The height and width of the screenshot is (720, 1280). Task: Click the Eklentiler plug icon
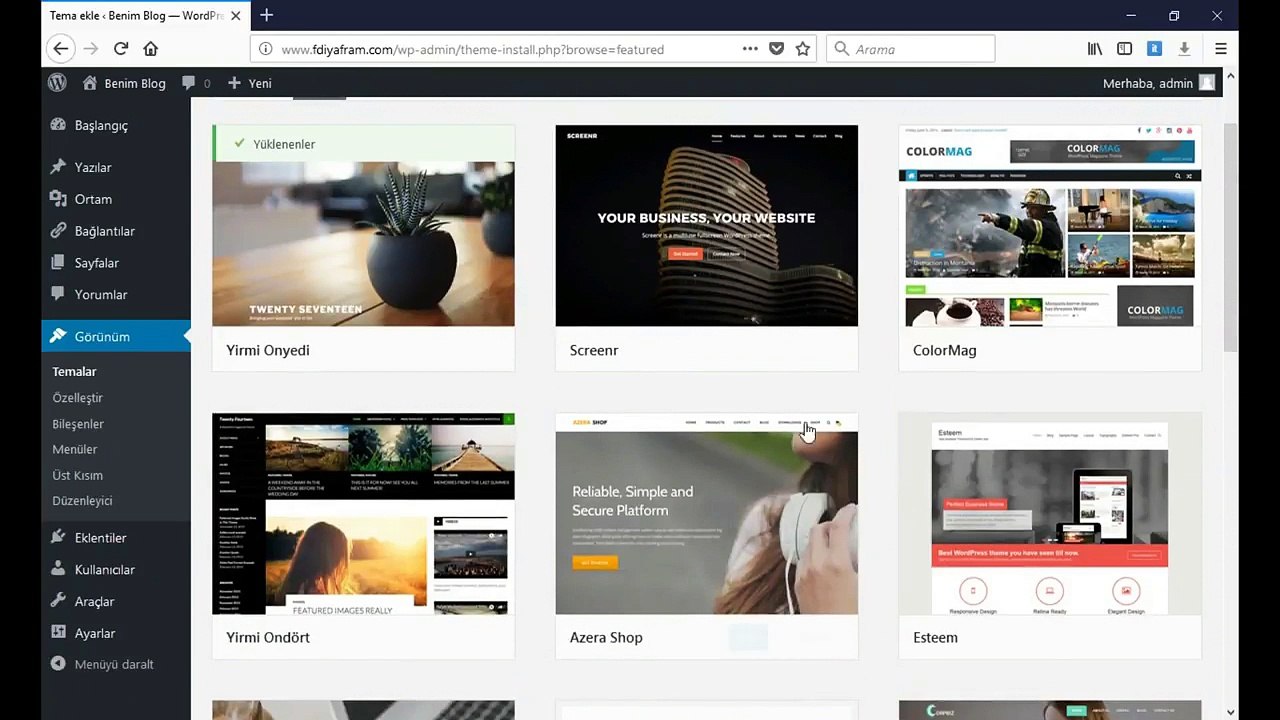point(58,538)
